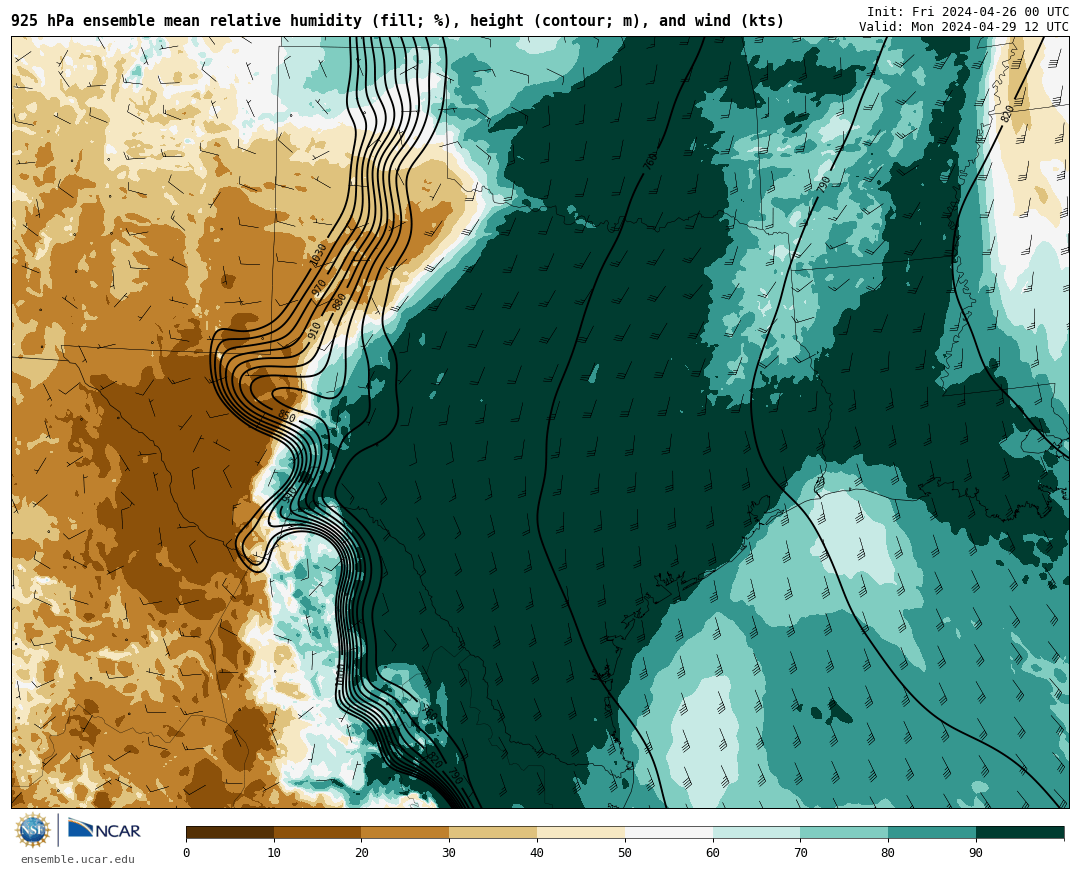This screenshot has height=871, width=1080.
Task: Click the colorbar tick label '30'
Action: point(449,852)
